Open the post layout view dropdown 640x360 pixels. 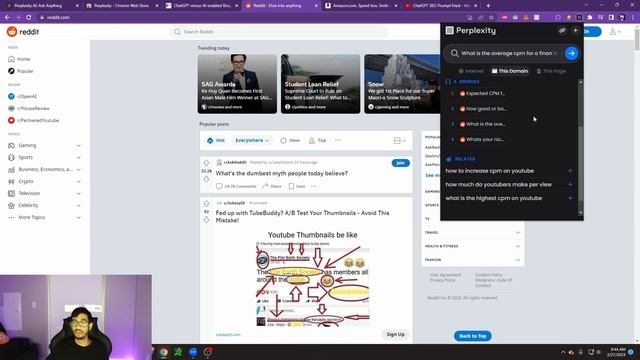coord(400,140)
